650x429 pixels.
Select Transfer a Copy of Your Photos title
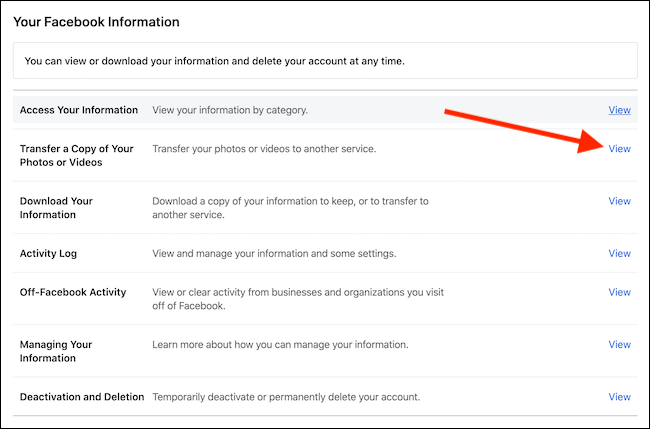[76, 155]
